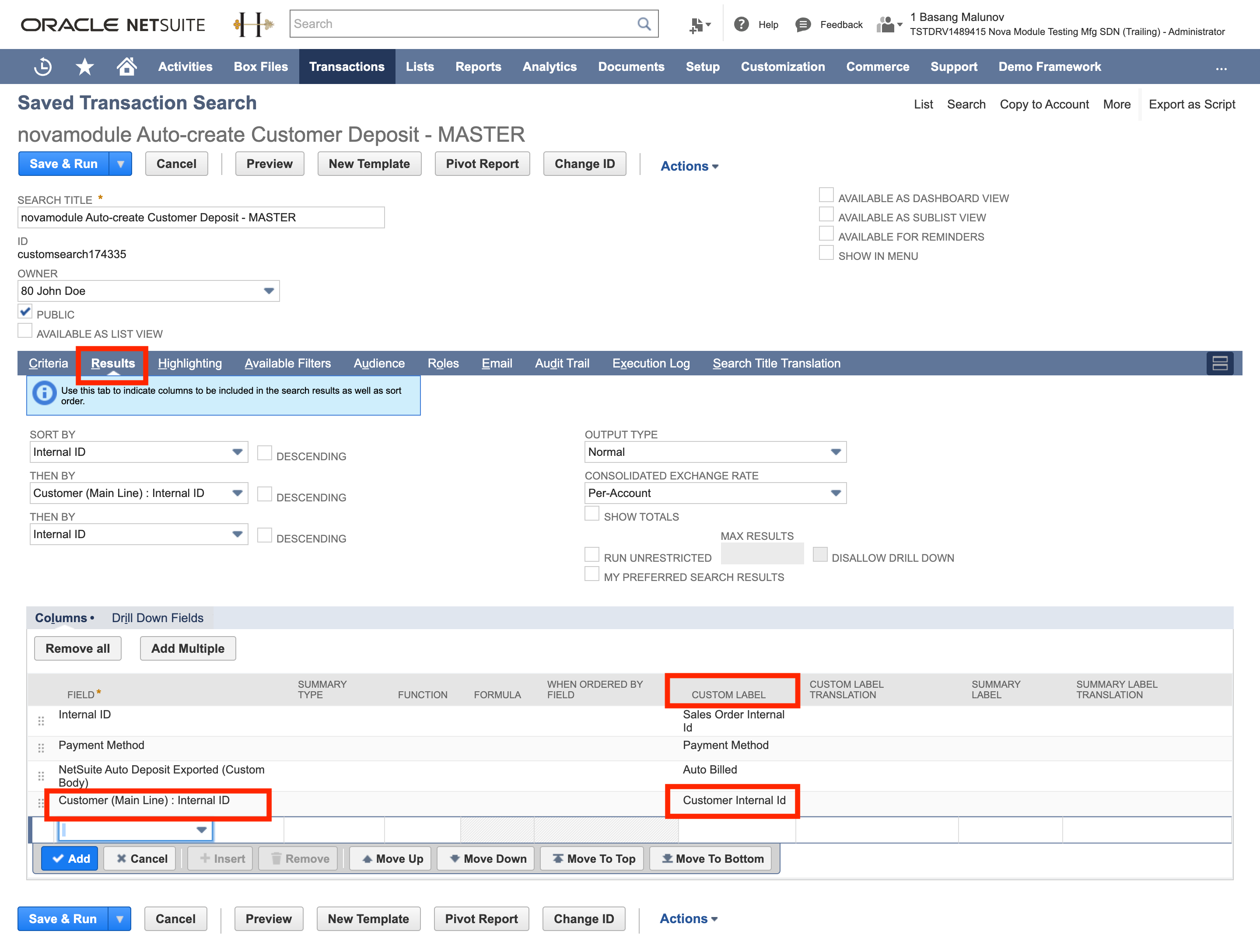Click Remove all columns button
The image size is (1260, 952).
tap(77, 649)
